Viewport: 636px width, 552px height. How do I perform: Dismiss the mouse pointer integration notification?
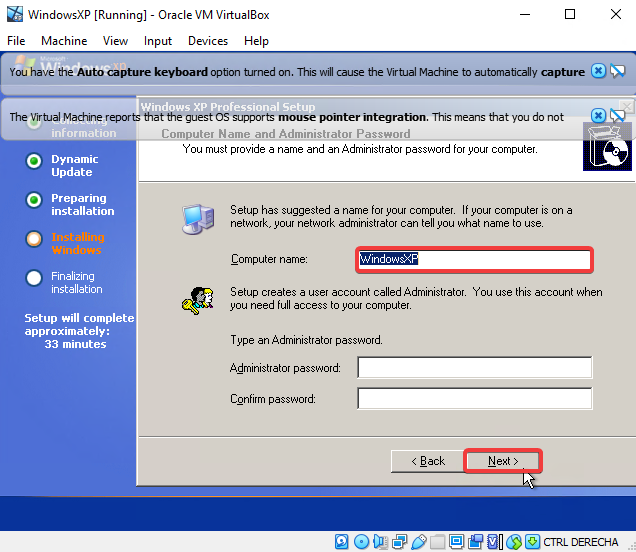(598, 116)
